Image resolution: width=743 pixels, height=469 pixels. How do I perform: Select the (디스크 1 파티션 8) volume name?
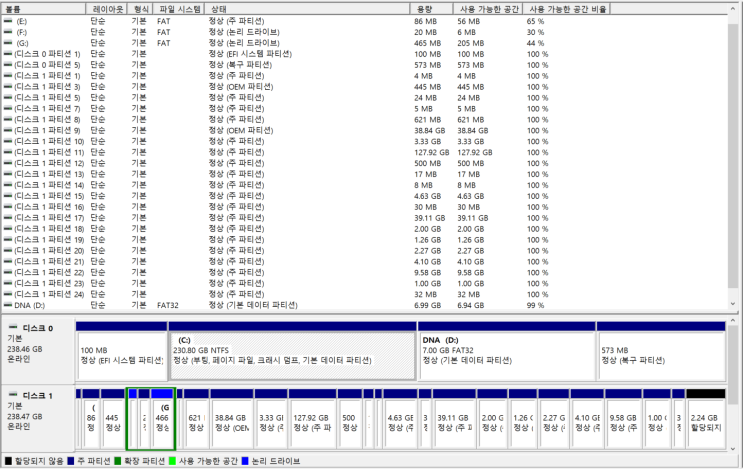tap(47, 119)
